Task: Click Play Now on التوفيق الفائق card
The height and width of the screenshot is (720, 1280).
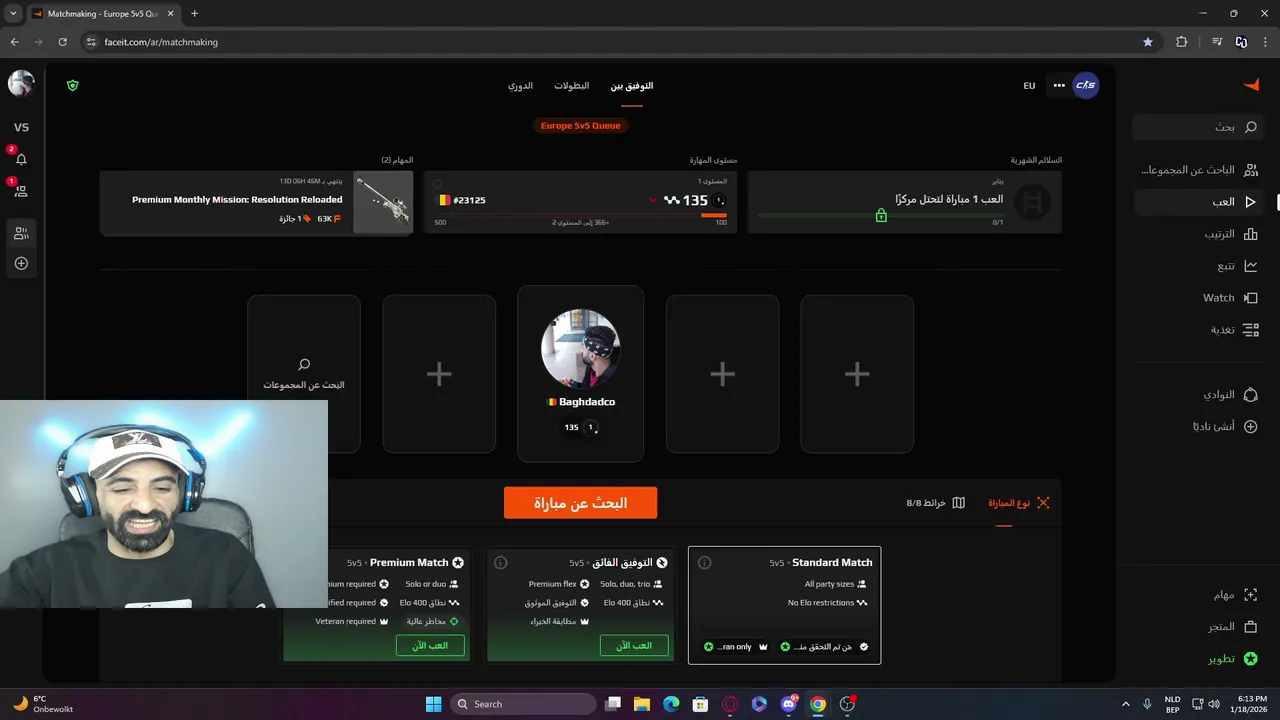Action: click(x=634, y=646)
